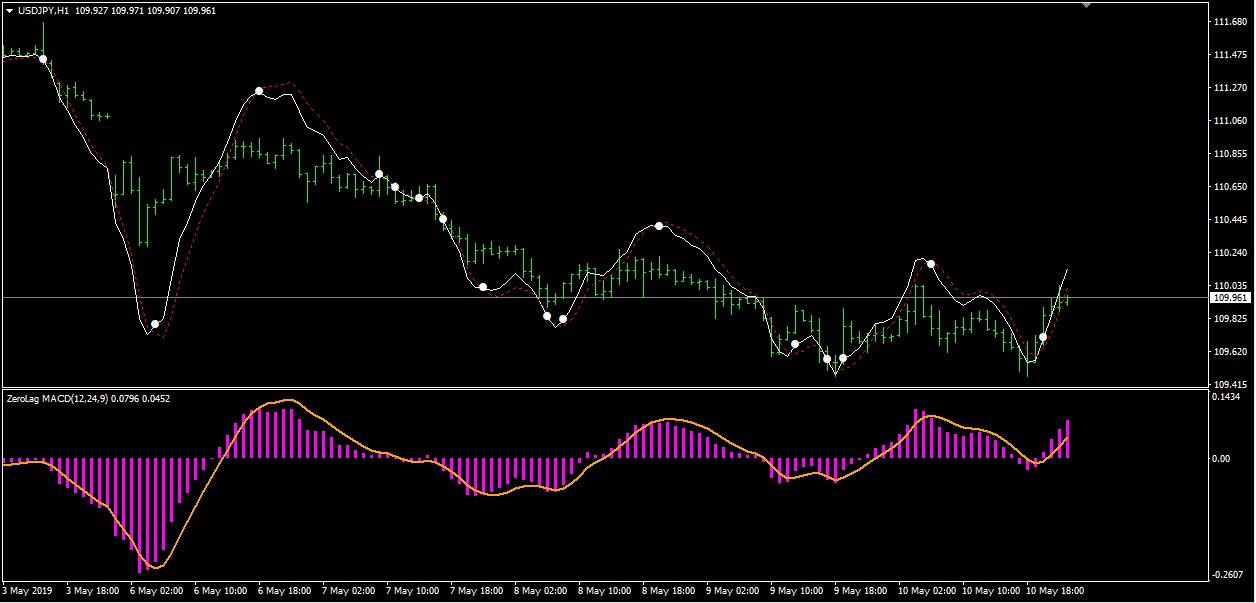1256x603 pixels.
Task: Click the 0.1434 MACD scale value
Action: [x=1226, y=398]
